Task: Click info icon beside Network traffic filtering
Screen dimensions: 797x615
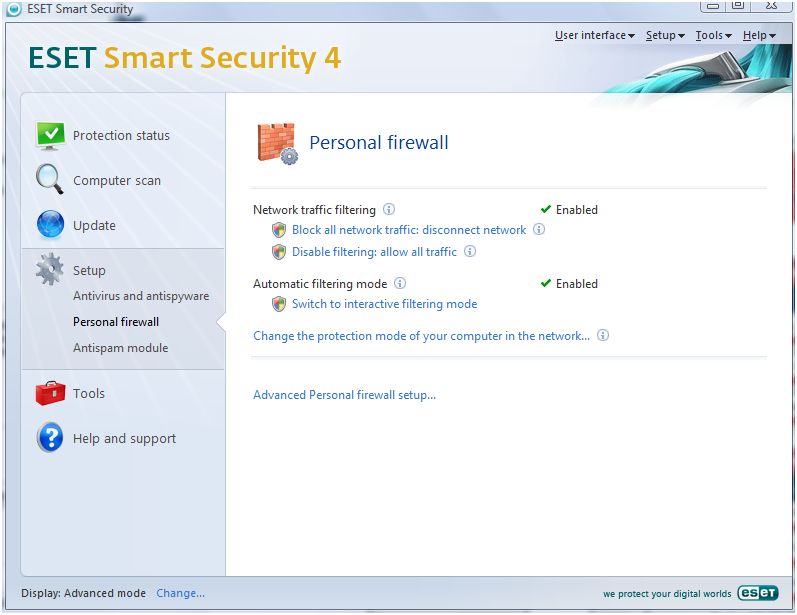Action: pyautogui.click(x=389, y=210)
